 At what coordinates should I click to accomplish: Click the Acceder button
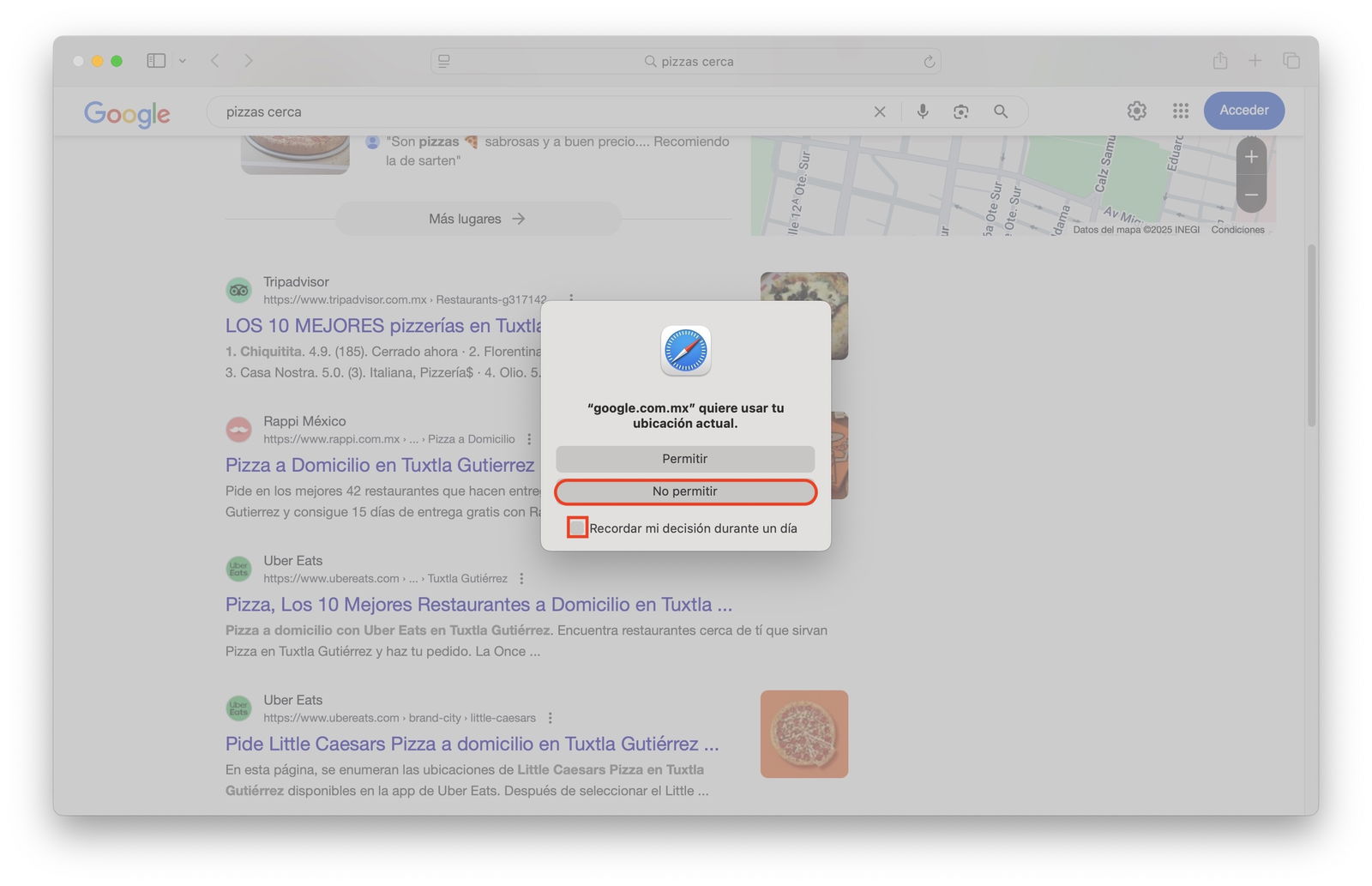click(x=1244, y=111)
